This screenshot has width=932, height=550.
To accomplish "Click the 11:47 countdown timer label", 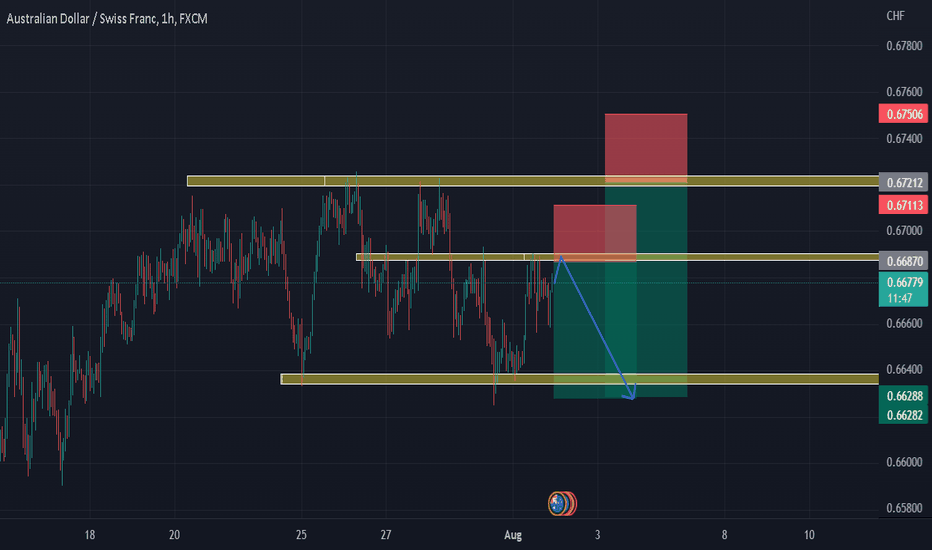I will (900, 298).
